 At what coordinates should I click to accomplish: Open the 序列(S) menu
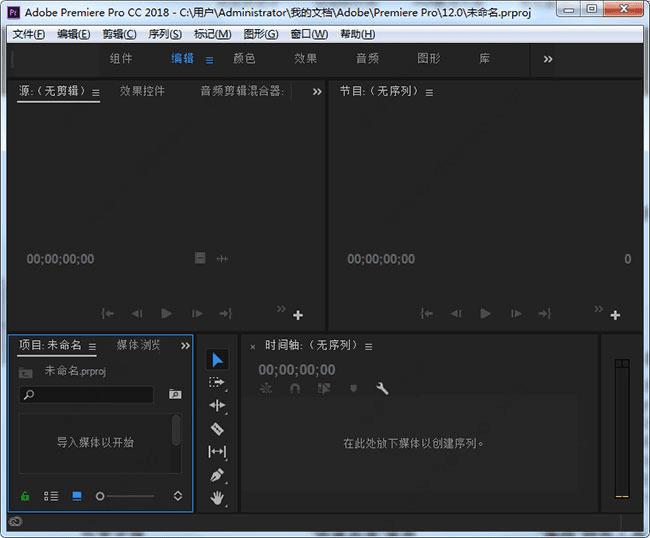[165, 33]
